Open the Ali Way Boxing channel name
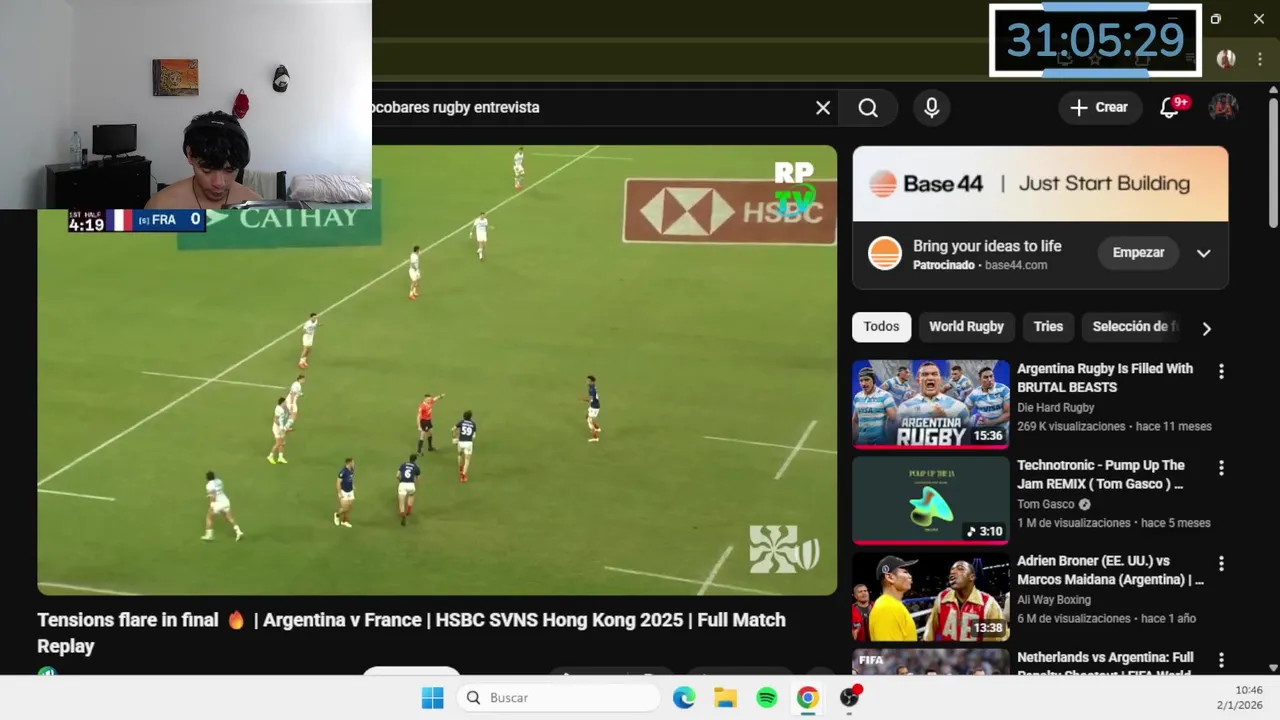This screenshot has width=1280, height=720. click(x=1054, y=600)
